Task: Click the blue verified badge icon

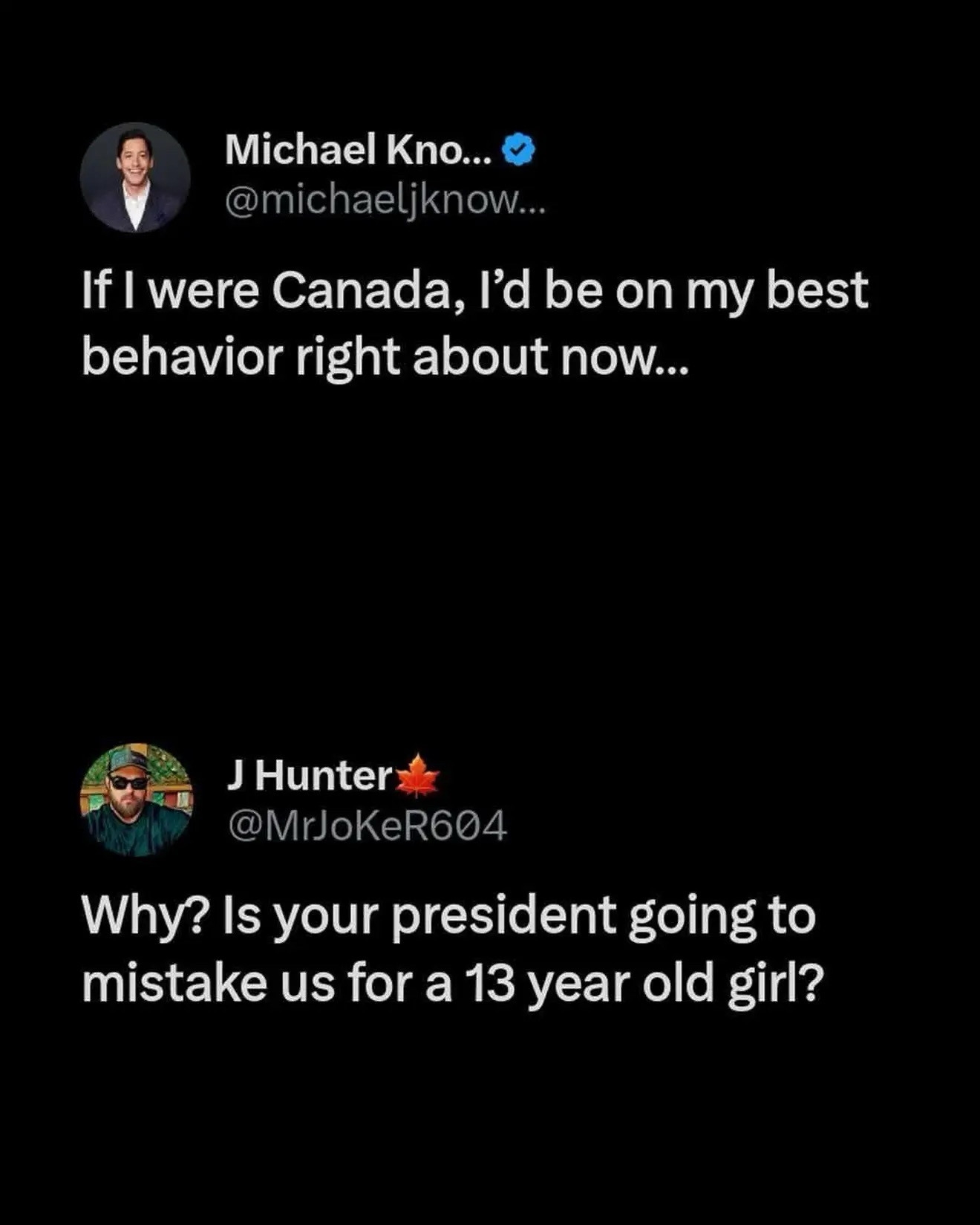Action: pos(518,151)
